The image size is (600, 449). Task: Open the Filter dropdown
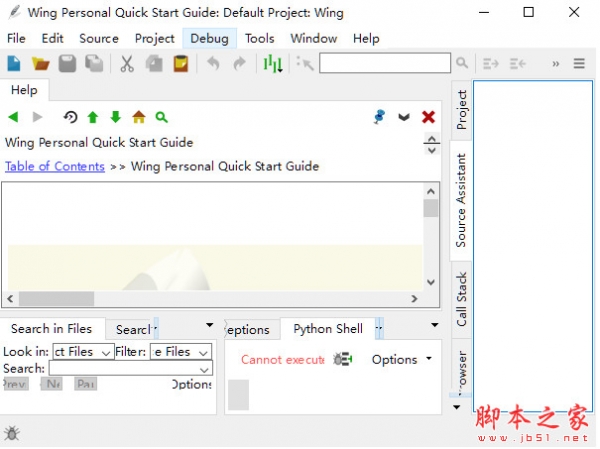tap(181, 351)
